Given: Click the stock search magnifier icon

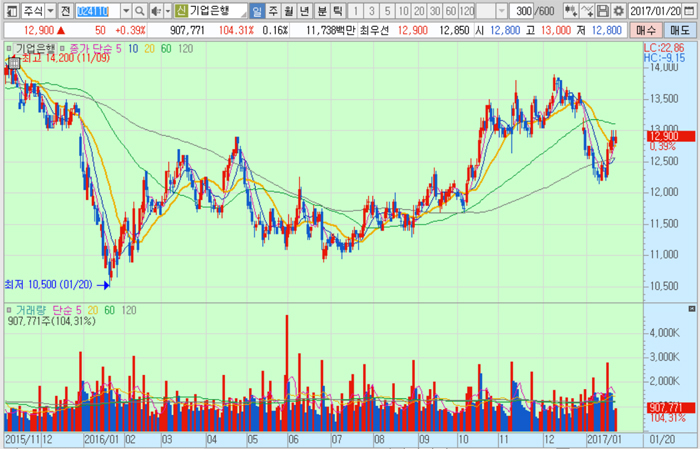Looking at the screenshot, I should 139,10.
